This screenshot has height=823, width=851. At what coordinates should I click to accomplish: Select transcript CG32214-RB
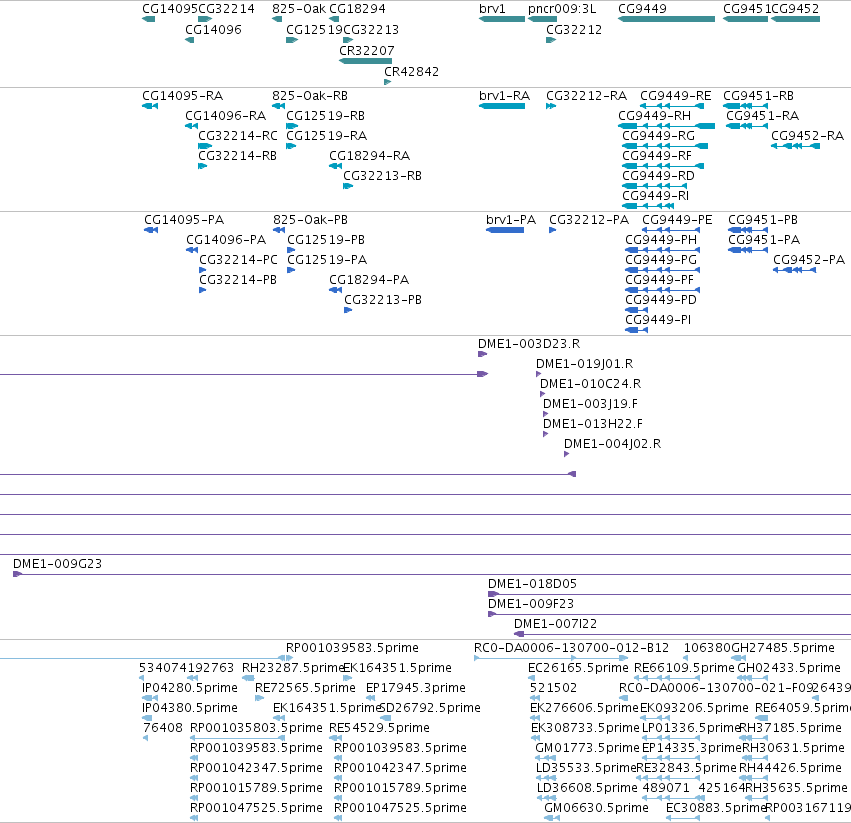(237, 156)
